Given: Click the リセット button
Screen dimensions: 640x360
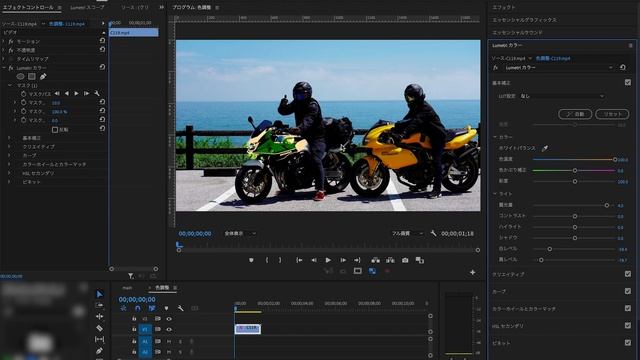Looking at the screenshot, I should pos(612,114).
